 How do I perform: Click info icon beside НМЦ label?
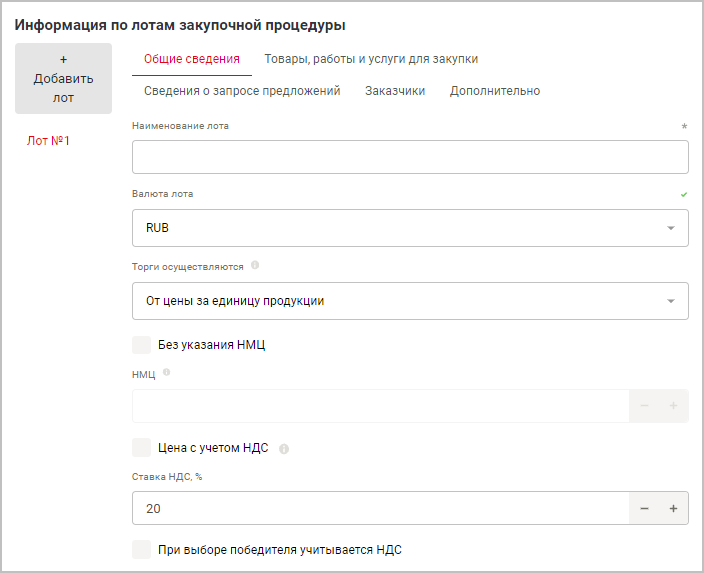166,372
